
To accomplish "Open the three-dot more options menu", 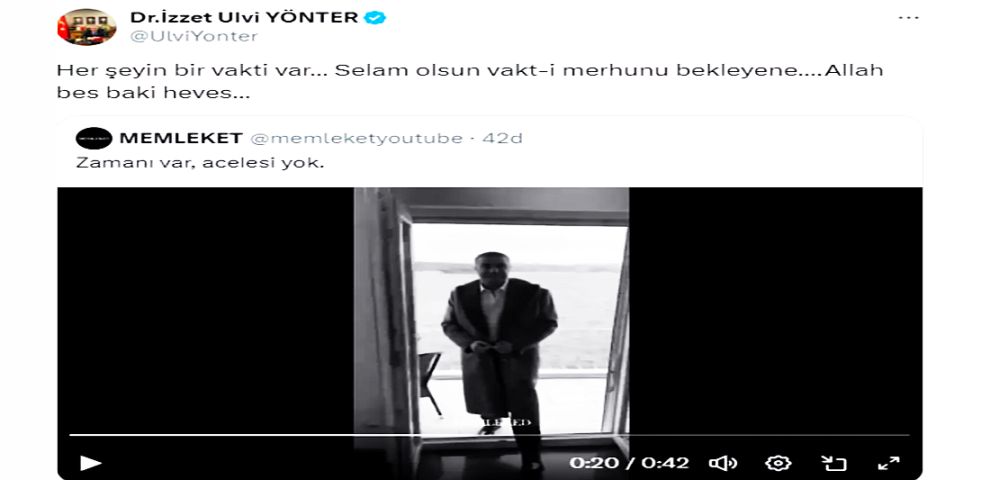I will pyautogui.click(x=909, y=18).
